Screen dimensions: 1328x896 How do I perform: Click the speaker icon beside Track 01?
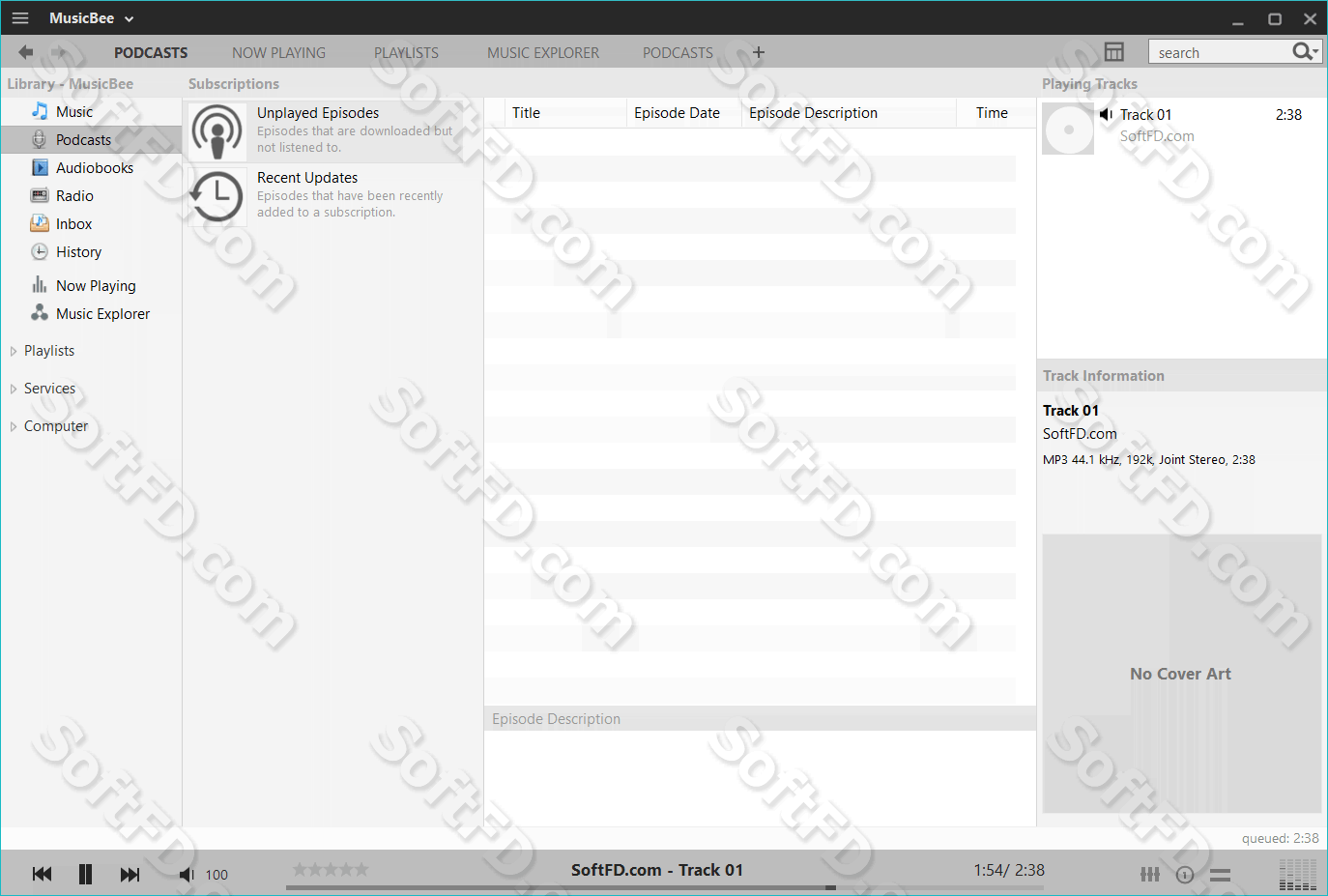[x=1106, y=114]
